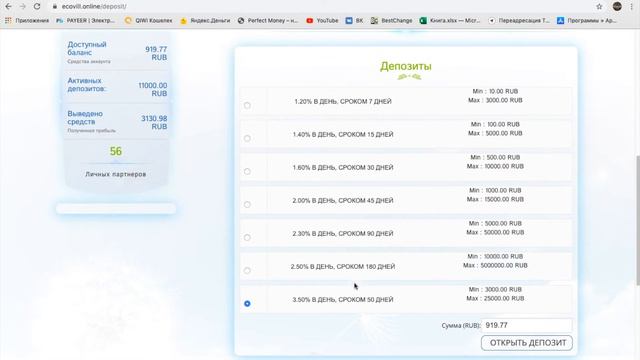Select the 1.20% for 7 days plan
640x360 pixels.
247,106
